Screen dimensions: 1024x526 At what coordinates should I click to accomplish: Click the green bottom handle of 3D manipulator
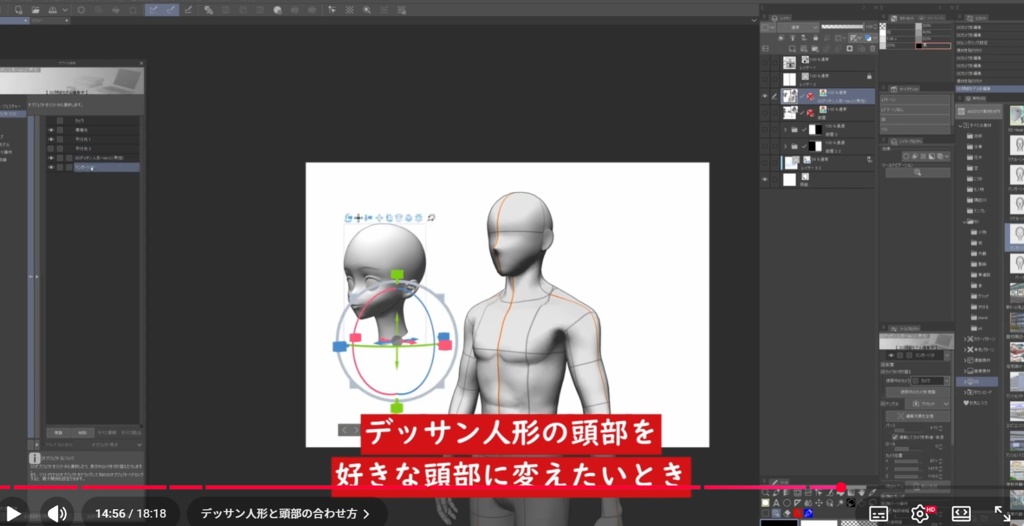pyautogui.click(x=396, y=408)
